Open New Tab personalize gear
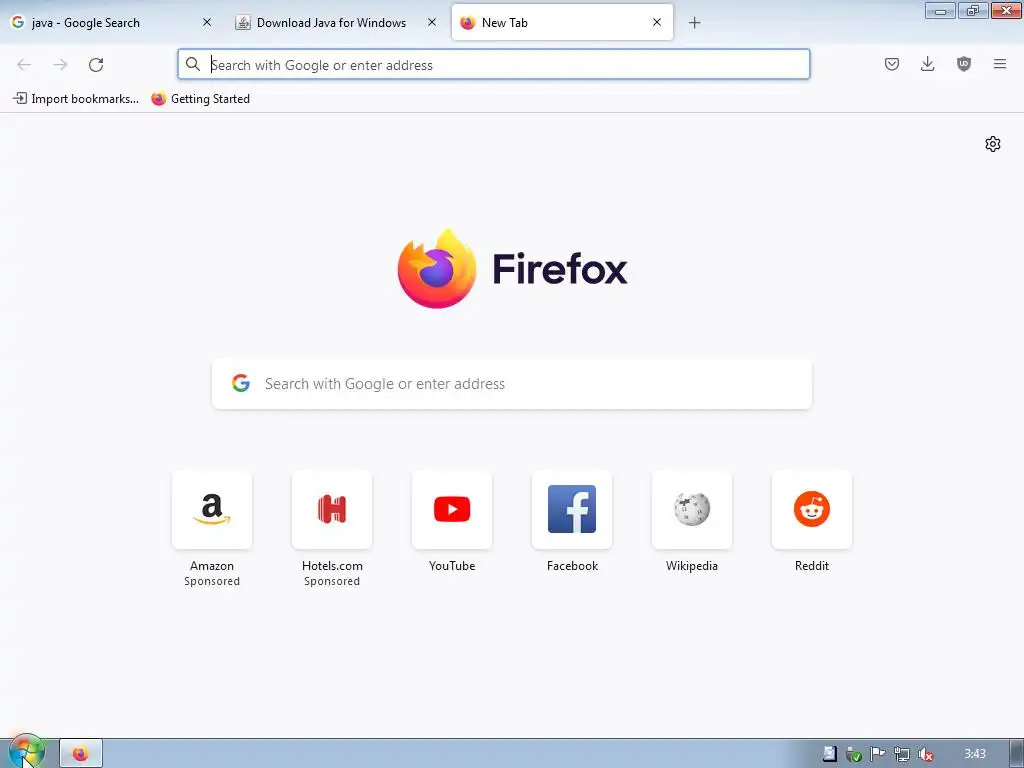This screenshot has height=768, width=1024. [993, 144]
